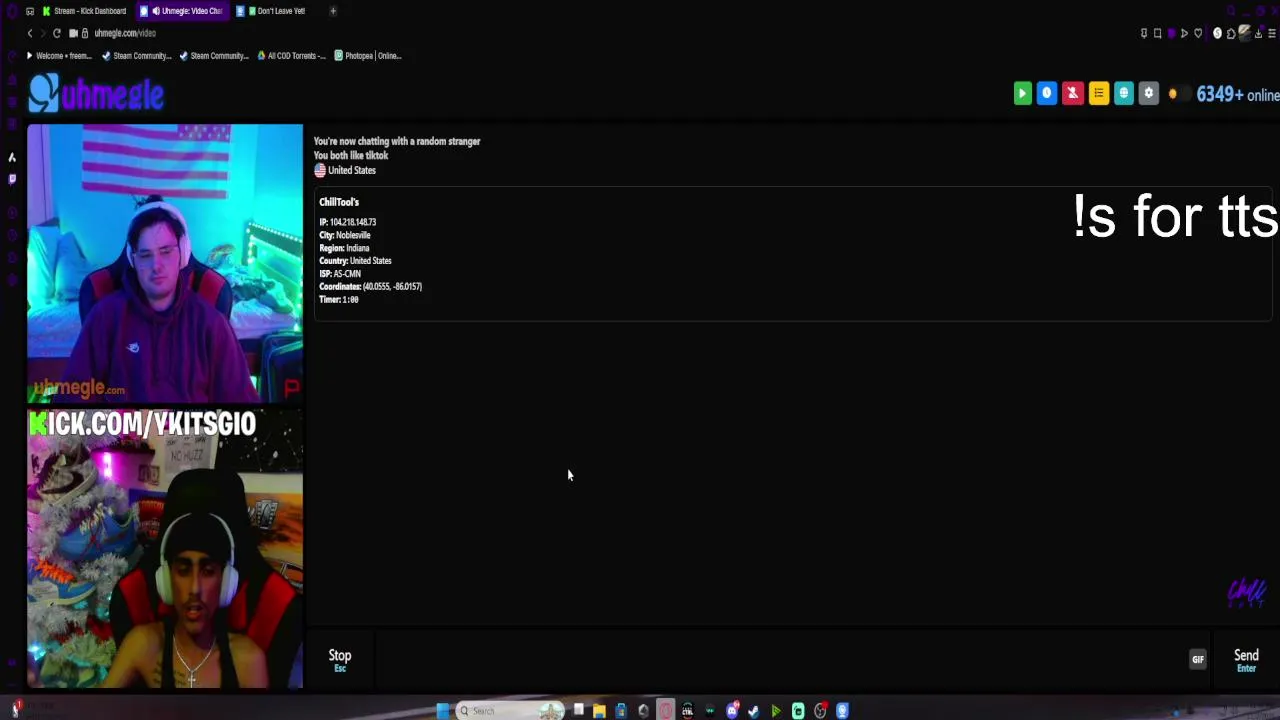Click the send-arrow icon in browser toolbar
The width and height of the screenshot is (1280, 720).
pos(1184,33)
